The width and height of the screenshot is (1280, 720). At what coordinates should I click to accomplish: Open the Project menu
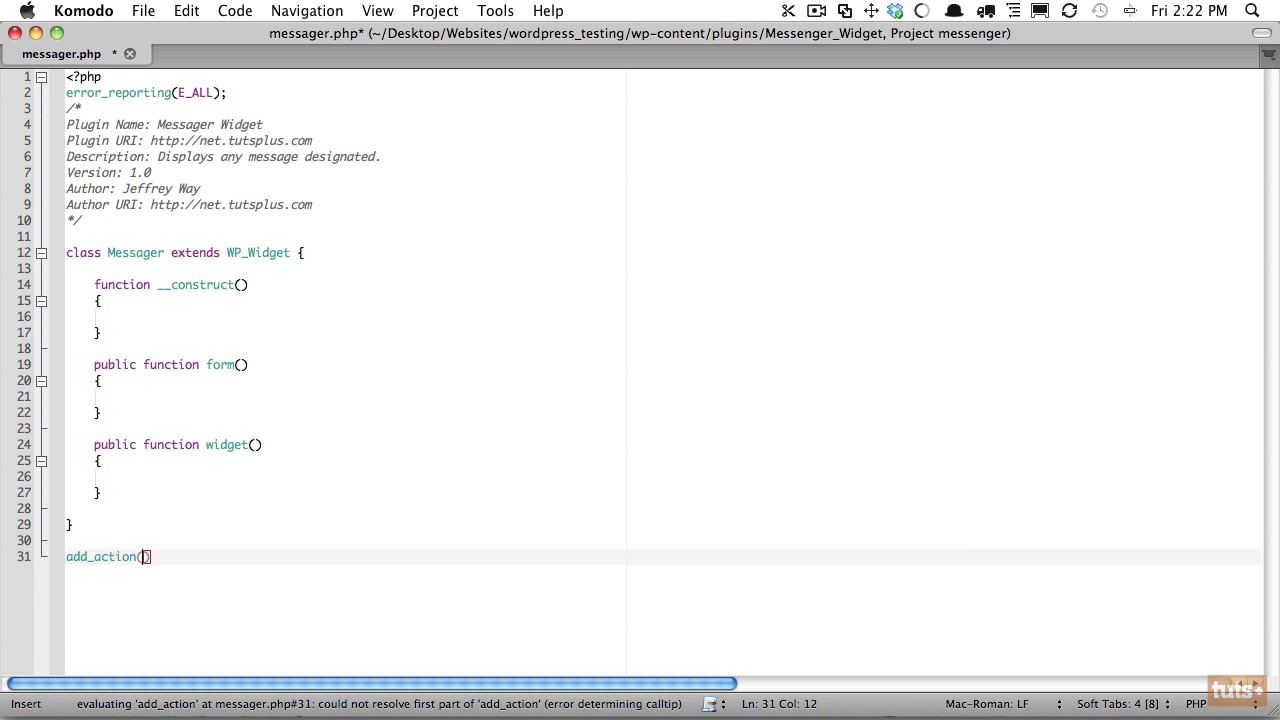pos(435,11)
